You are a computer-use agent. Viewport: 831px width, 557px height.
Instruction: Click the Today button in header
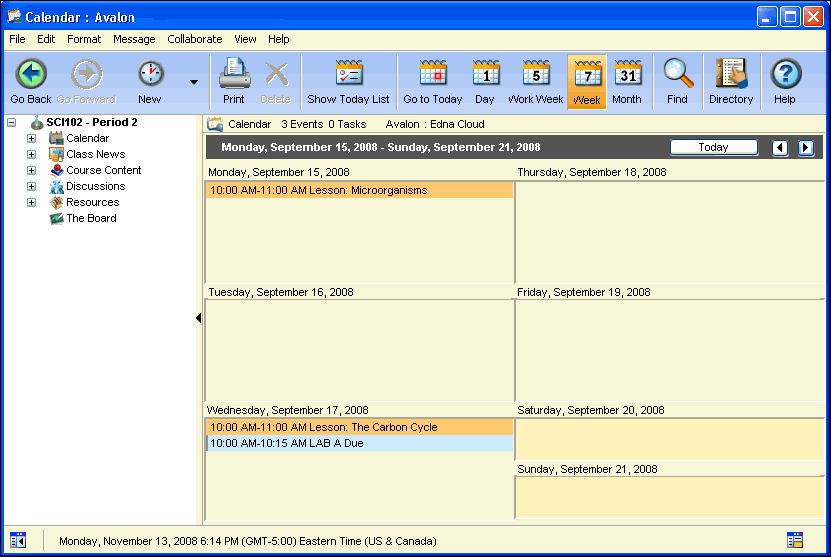713,147
